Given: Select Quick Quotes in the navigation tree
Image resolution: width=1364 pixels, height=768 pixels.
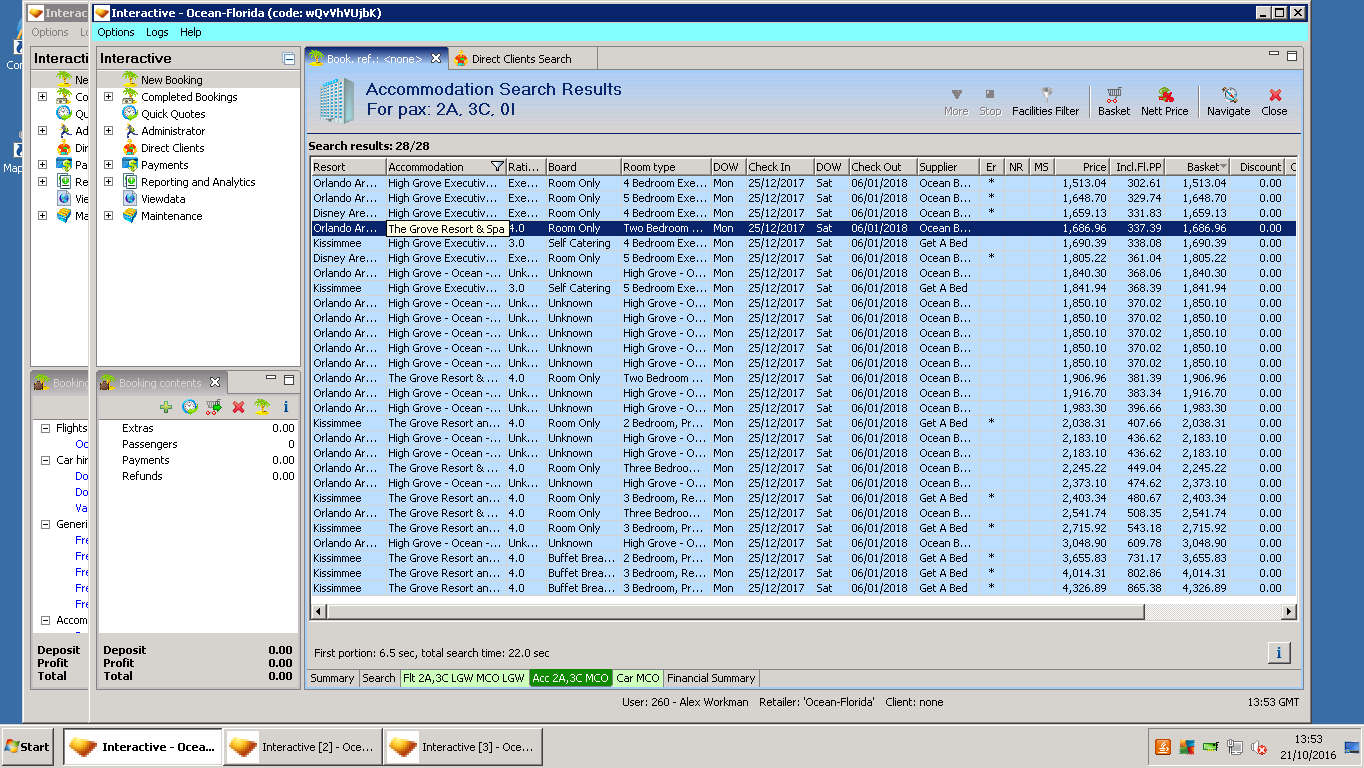Looking at the screenshot, I should tap(172, 114).
